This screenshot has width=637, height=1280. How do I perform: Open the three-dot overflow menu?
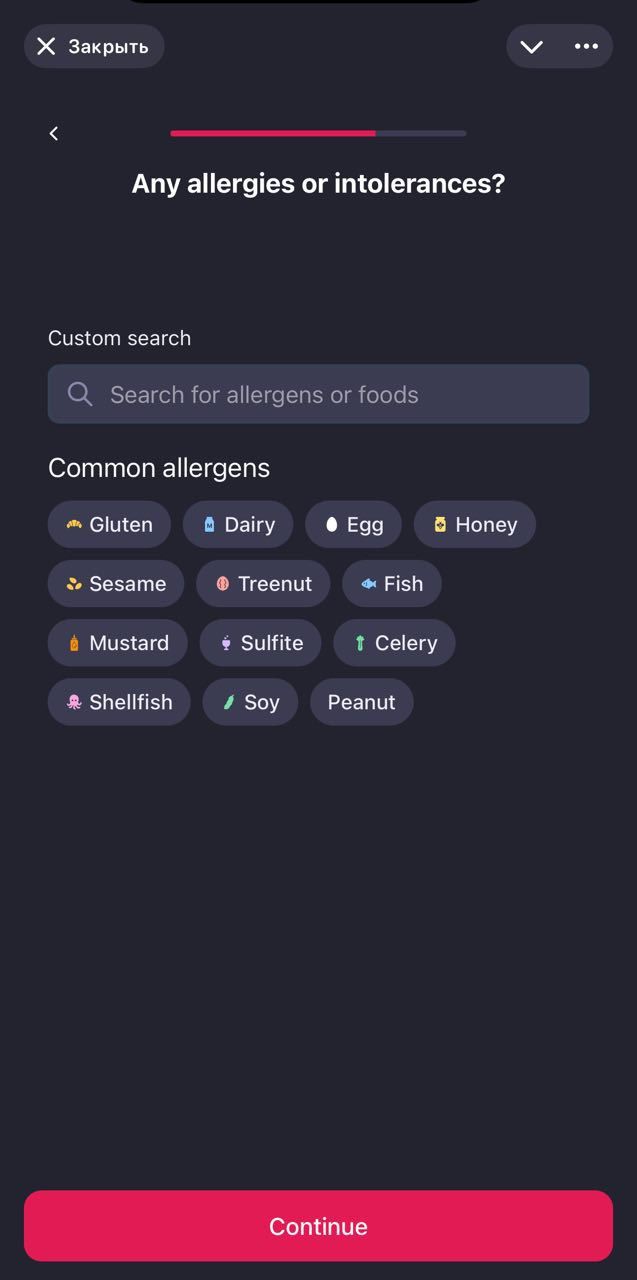[587, 46]
